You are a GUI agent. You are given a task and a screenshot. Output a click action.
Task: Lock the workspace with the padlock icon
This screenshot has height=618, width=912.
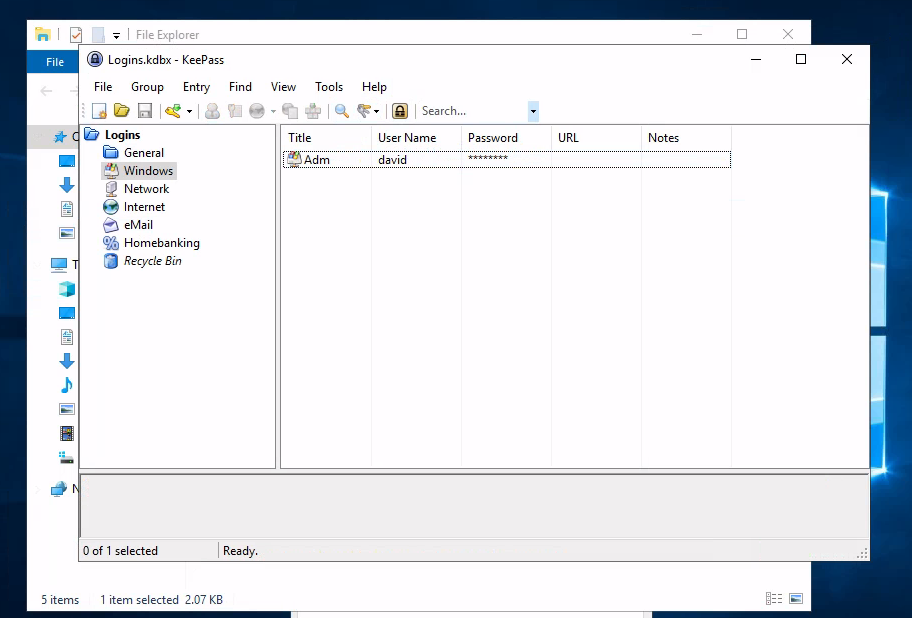pyautogui.click(x=400, y=111)
